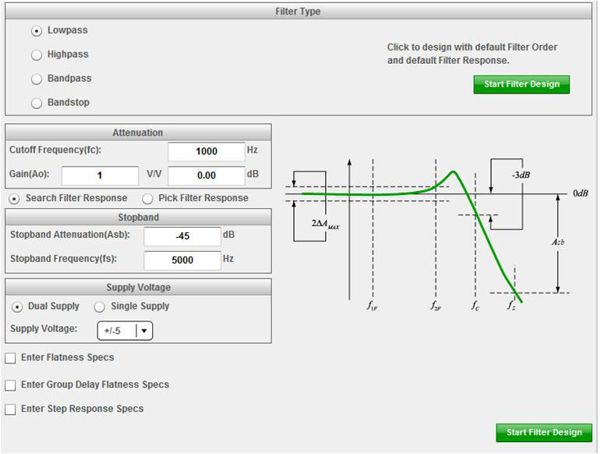The width and height of the screenshot is (600, 454).
Task: Click the Stopband Frequency(fs) label
Action: click(64, 259)
